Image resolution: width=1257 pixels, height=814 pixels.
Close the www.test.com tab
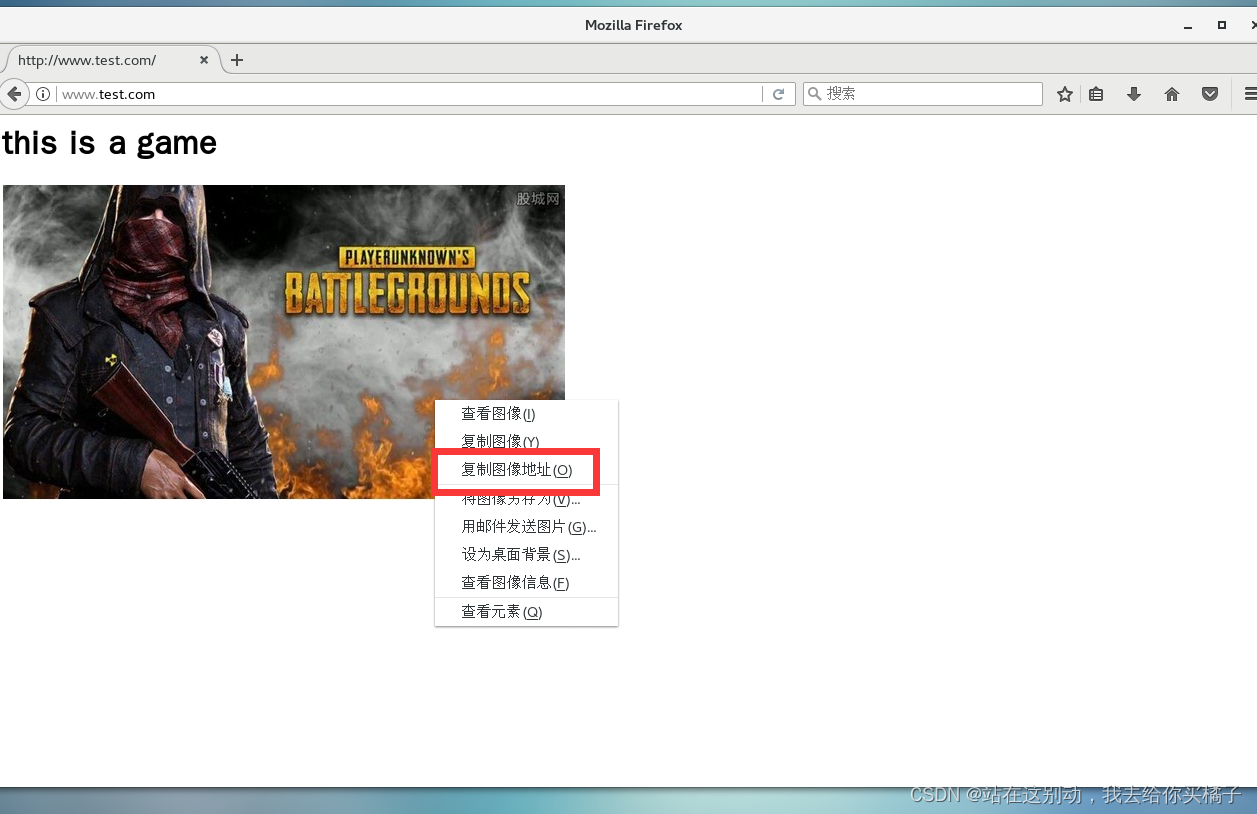tap(204, 60)
